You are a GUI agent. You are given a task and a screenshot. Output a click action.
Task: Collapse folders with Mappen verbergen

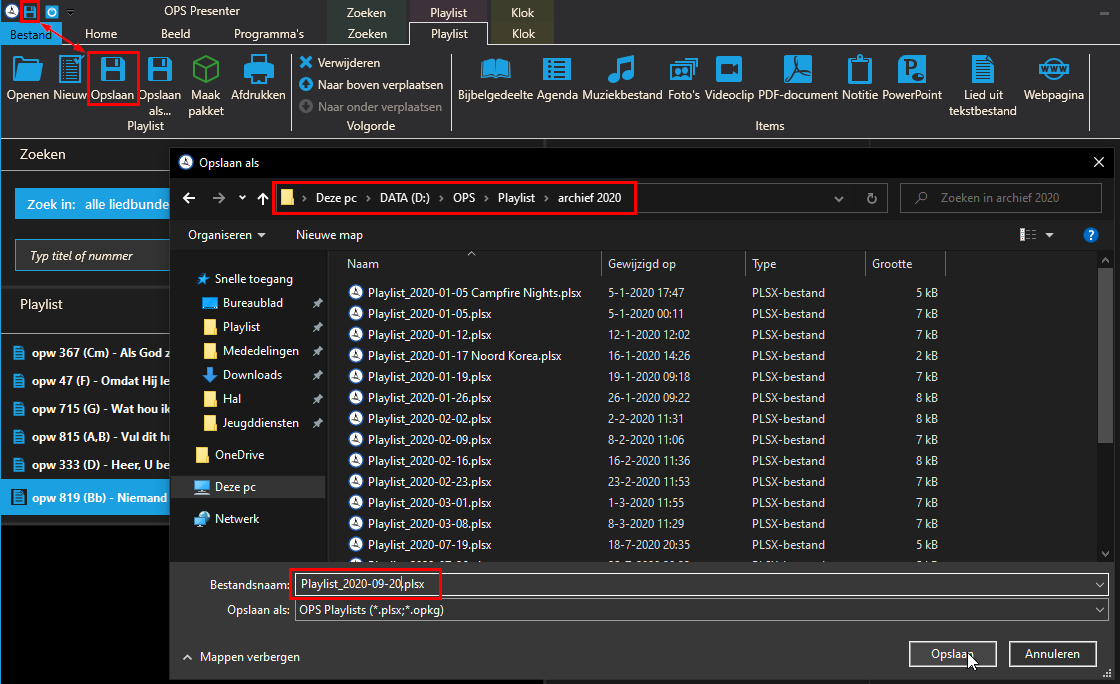(241, 657)
